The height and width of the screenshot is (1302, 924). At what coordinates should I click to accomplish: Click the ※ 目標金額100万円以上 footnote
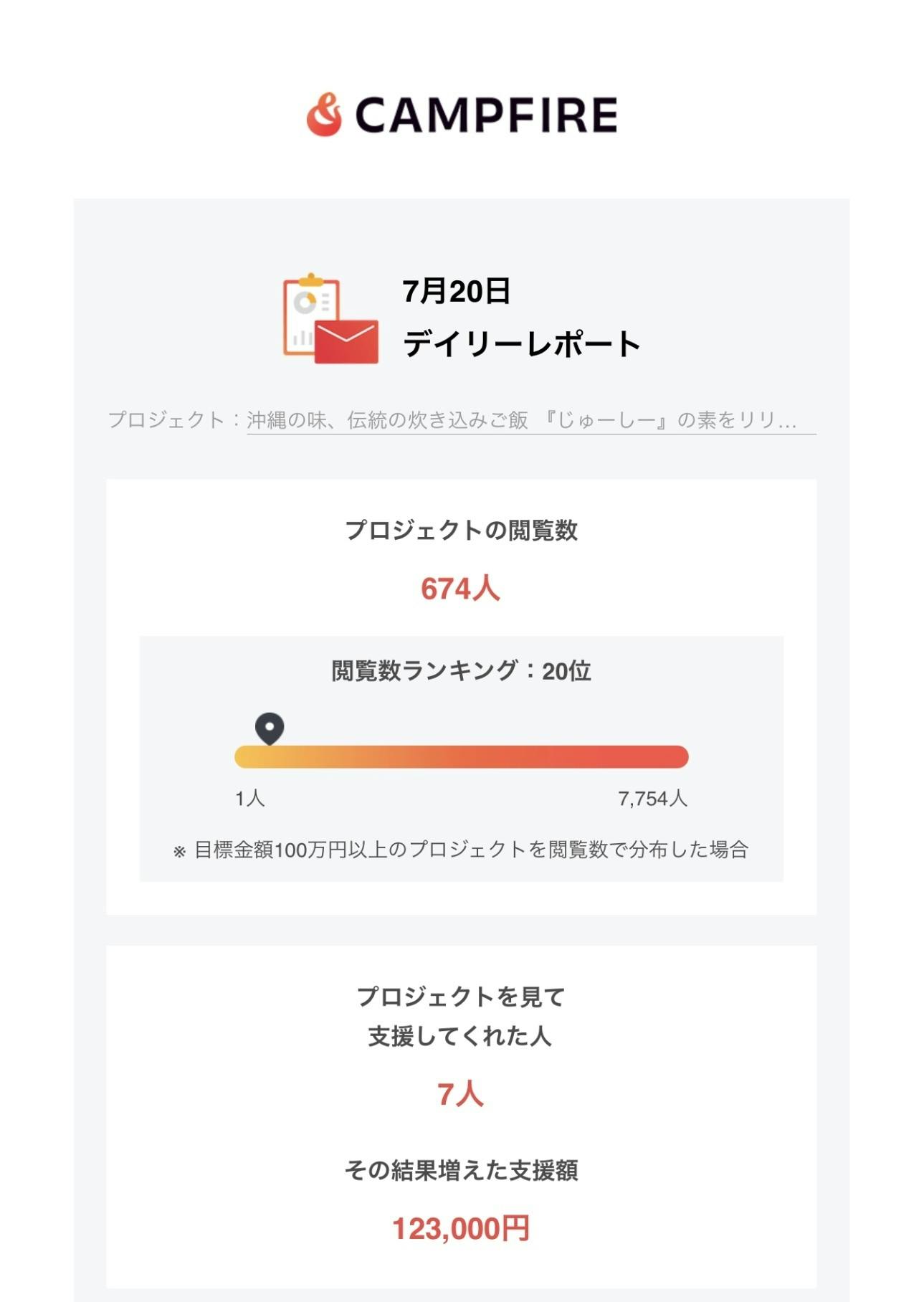tap(461, 850)
